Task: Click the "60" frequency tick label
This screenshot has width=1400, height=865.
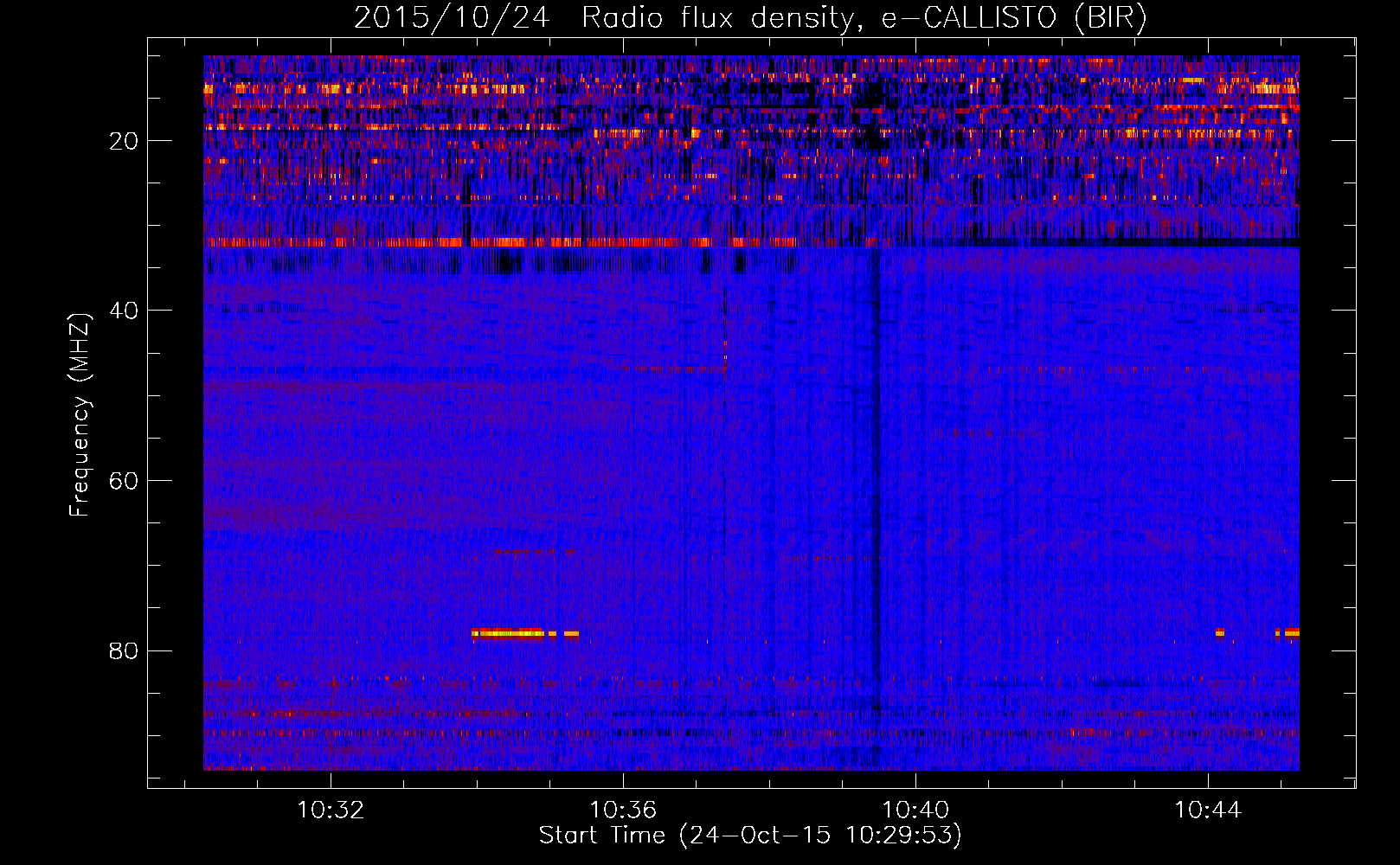Action: [x=125, y=481]
